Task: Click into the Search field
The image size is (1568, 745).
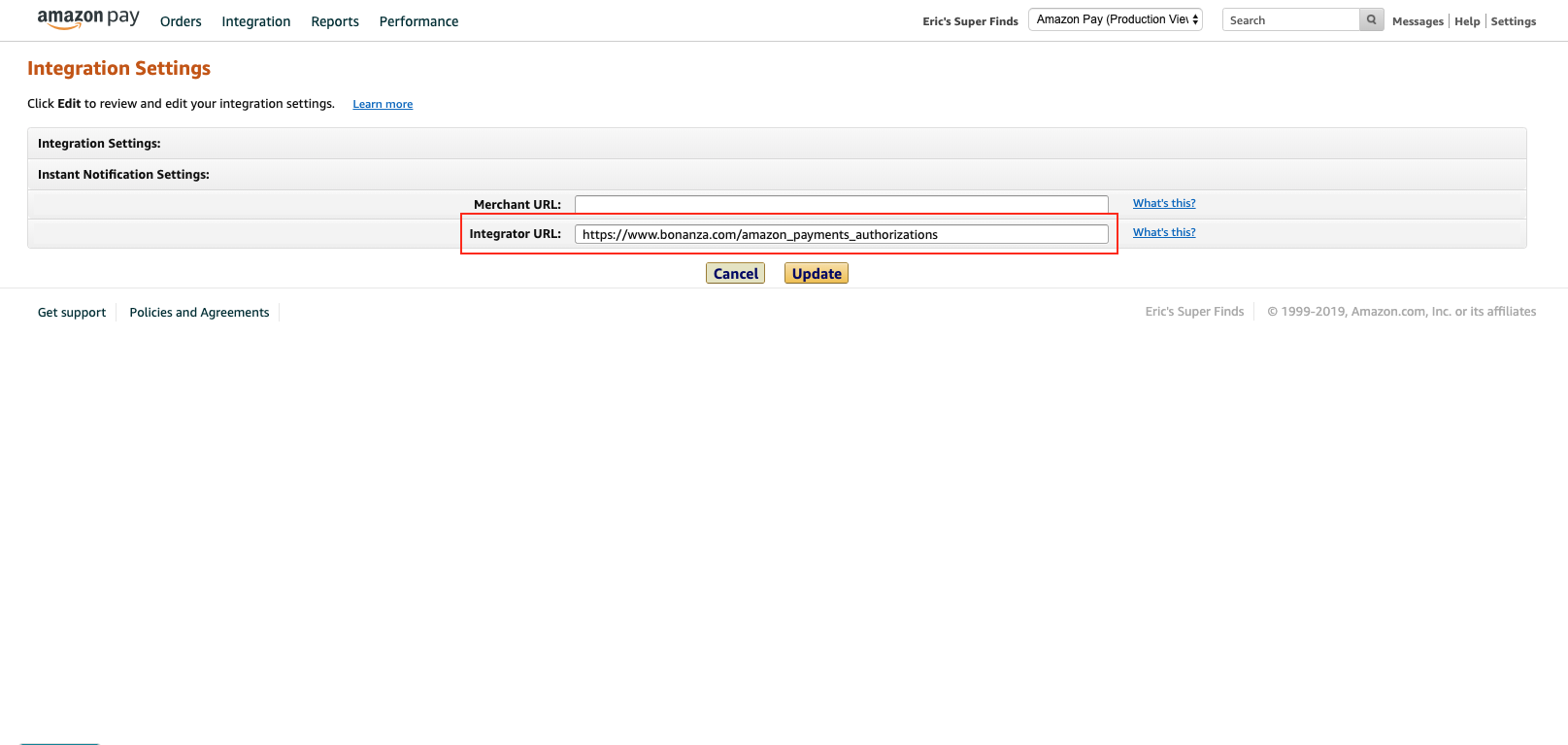Action: pos(1290,19)
